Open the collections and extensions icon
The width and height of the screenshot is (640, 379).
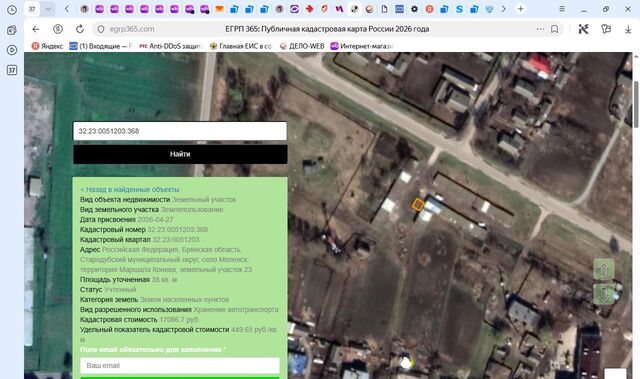pos(606,29)
